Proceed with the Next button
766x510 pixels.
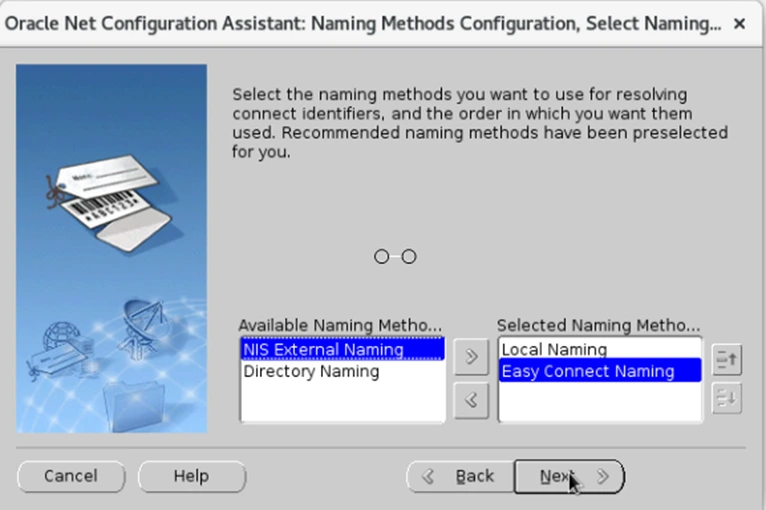tap(569, 476)
